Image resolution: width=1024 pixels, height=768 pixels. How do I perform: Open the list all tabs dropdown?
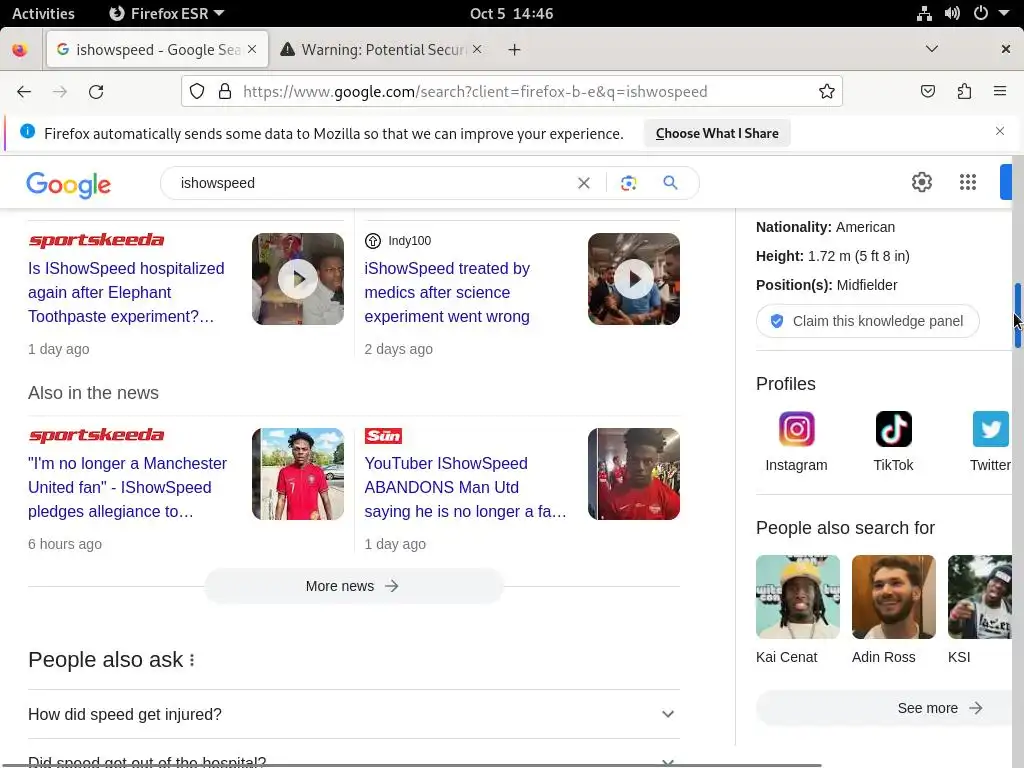click(x=932, y=49)
